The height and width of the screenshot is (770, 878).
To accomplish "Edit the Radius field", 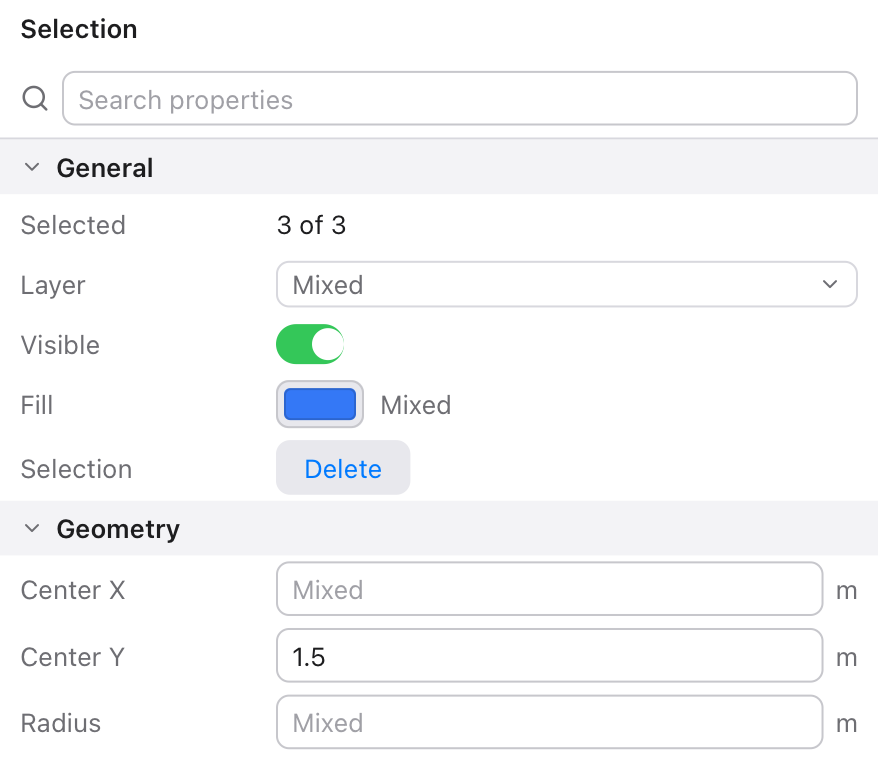I will pos(549,722).
